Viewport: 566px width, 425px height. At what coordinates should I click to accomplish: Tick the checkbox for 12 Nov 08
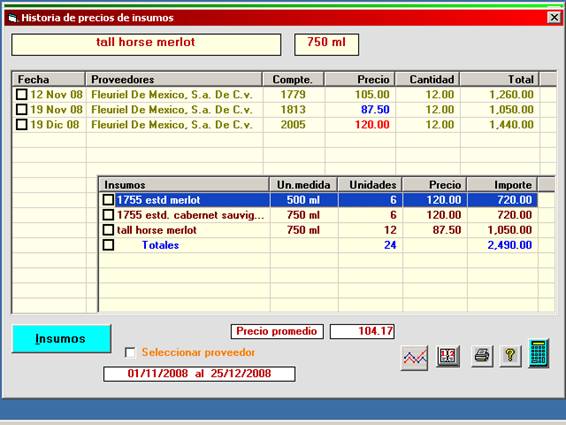[x=22, y=95]
